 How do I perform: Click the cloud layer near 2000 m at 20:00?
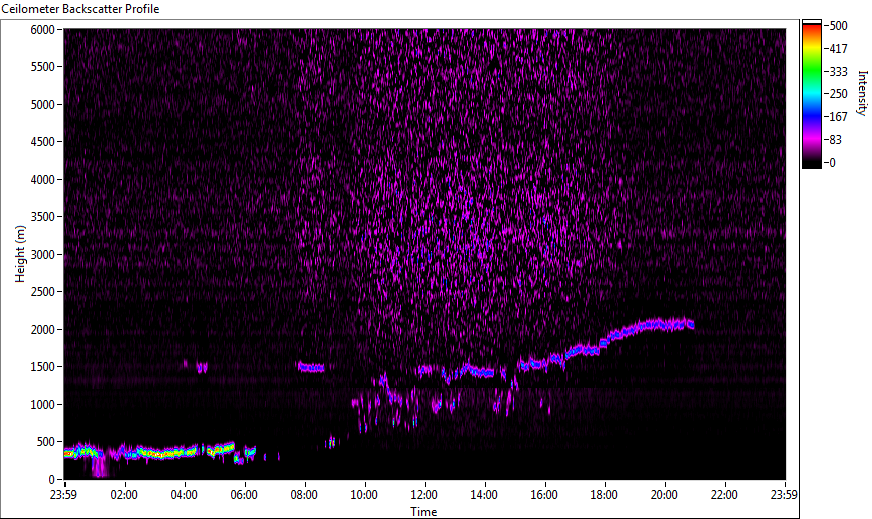pos(663,325)
